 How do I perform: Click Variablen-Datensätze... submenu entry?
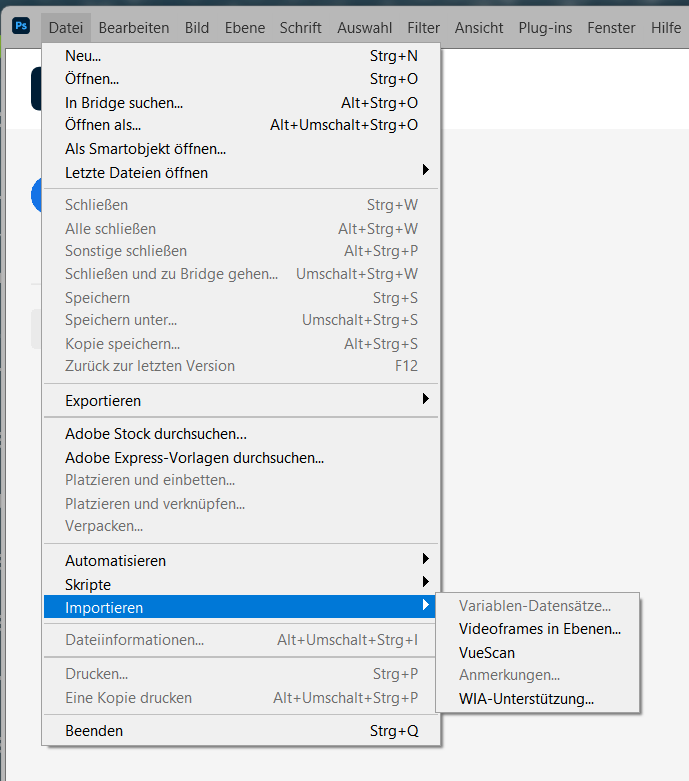point(538,606)
